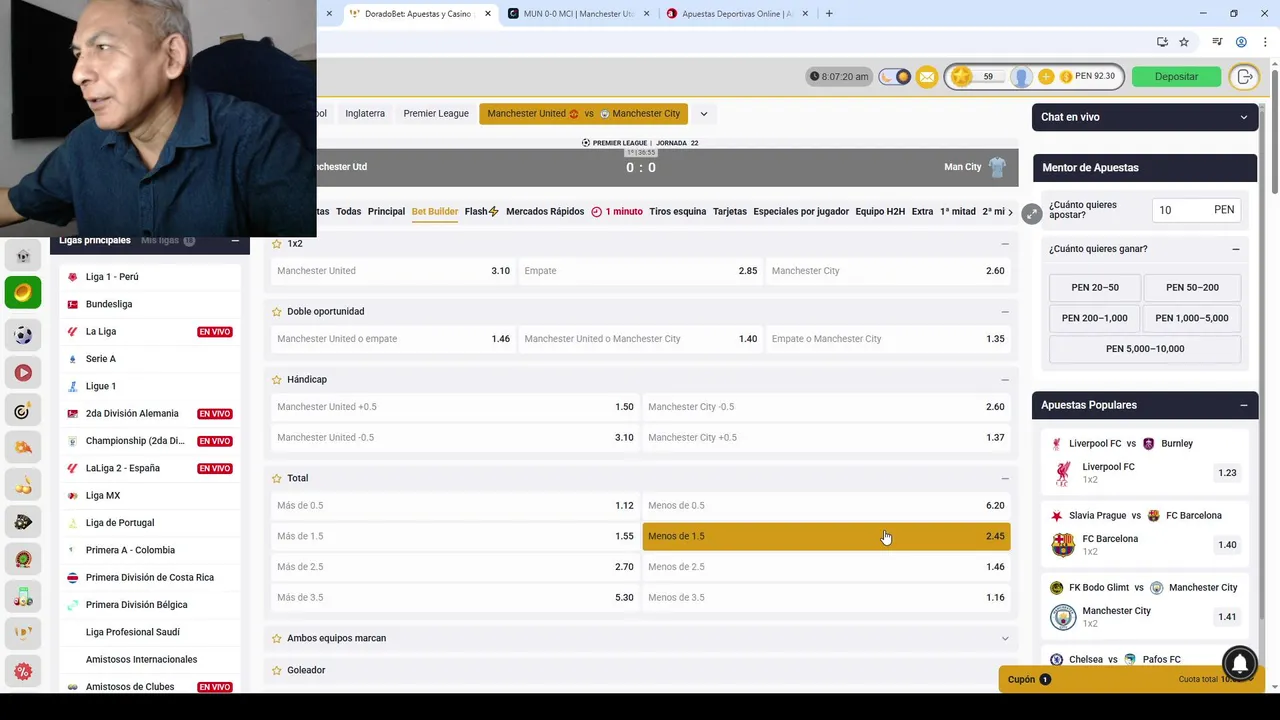Viewport: 1280px width, 720px height.
Task: Collapse the Chat en vivo panel
Action: click(x=1243, y=117)
